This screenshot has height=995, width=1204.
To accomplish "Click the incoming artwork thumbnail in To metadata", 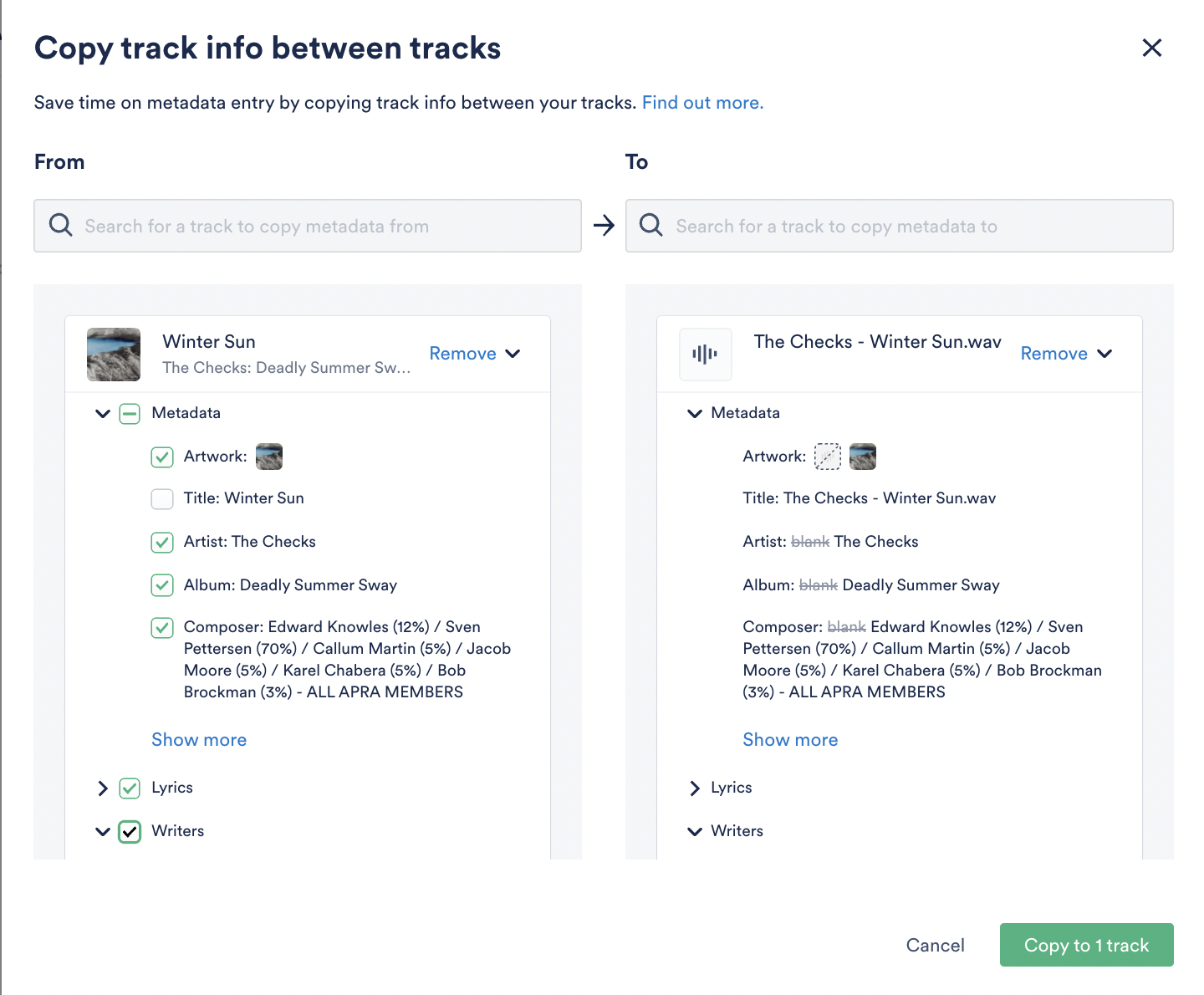I will (x=863, y=456).
